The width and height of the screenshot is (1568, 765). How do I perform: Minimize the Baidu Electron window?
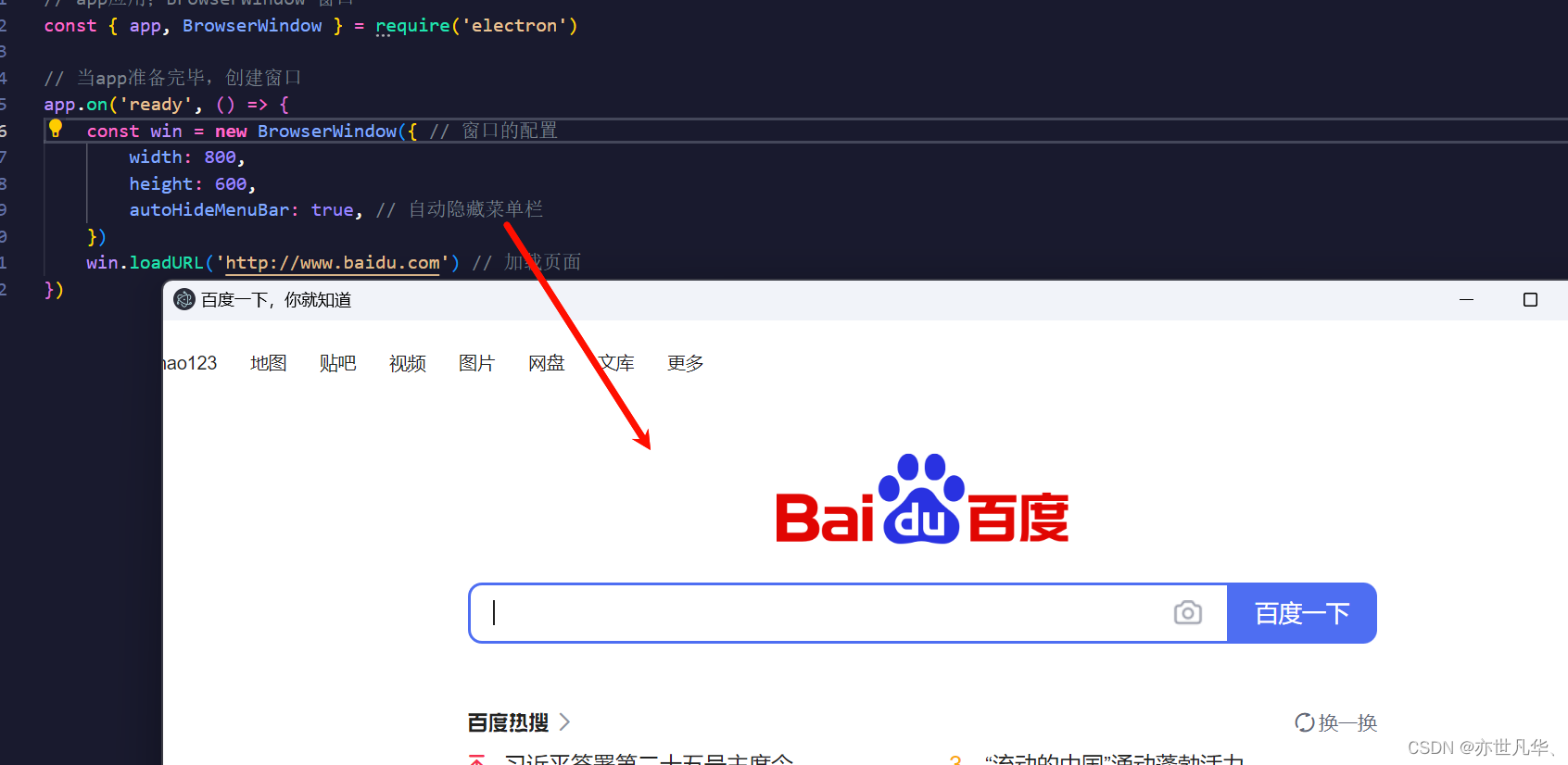point(1466,299)
